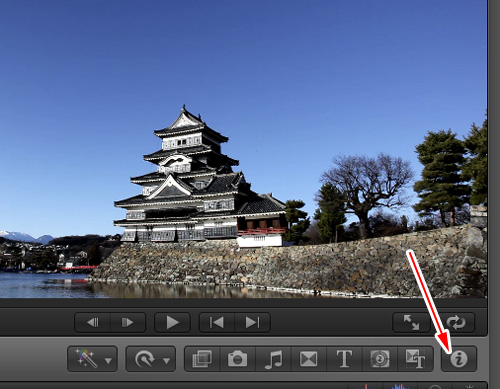
Task: Step forward one frame in viewer
Action: click(x=128, y=322)
